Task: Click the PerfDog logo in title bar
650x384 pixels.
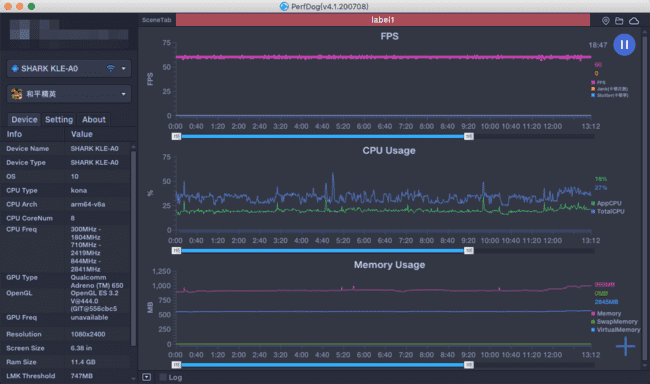Action: (x=284, y=6)
